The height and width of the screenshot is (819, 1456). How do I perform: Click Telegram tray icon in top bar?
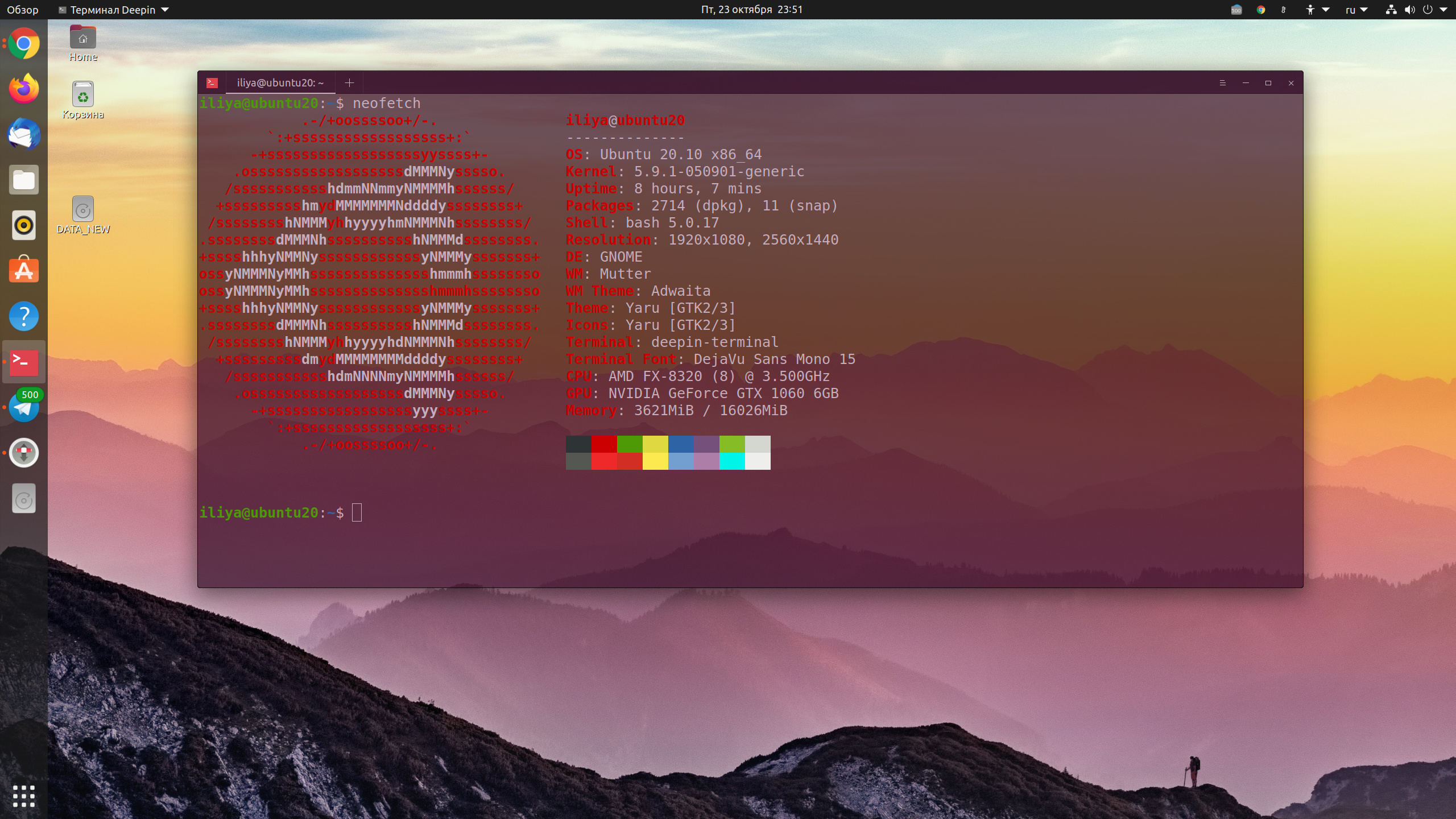click(x=1236, y=10)
